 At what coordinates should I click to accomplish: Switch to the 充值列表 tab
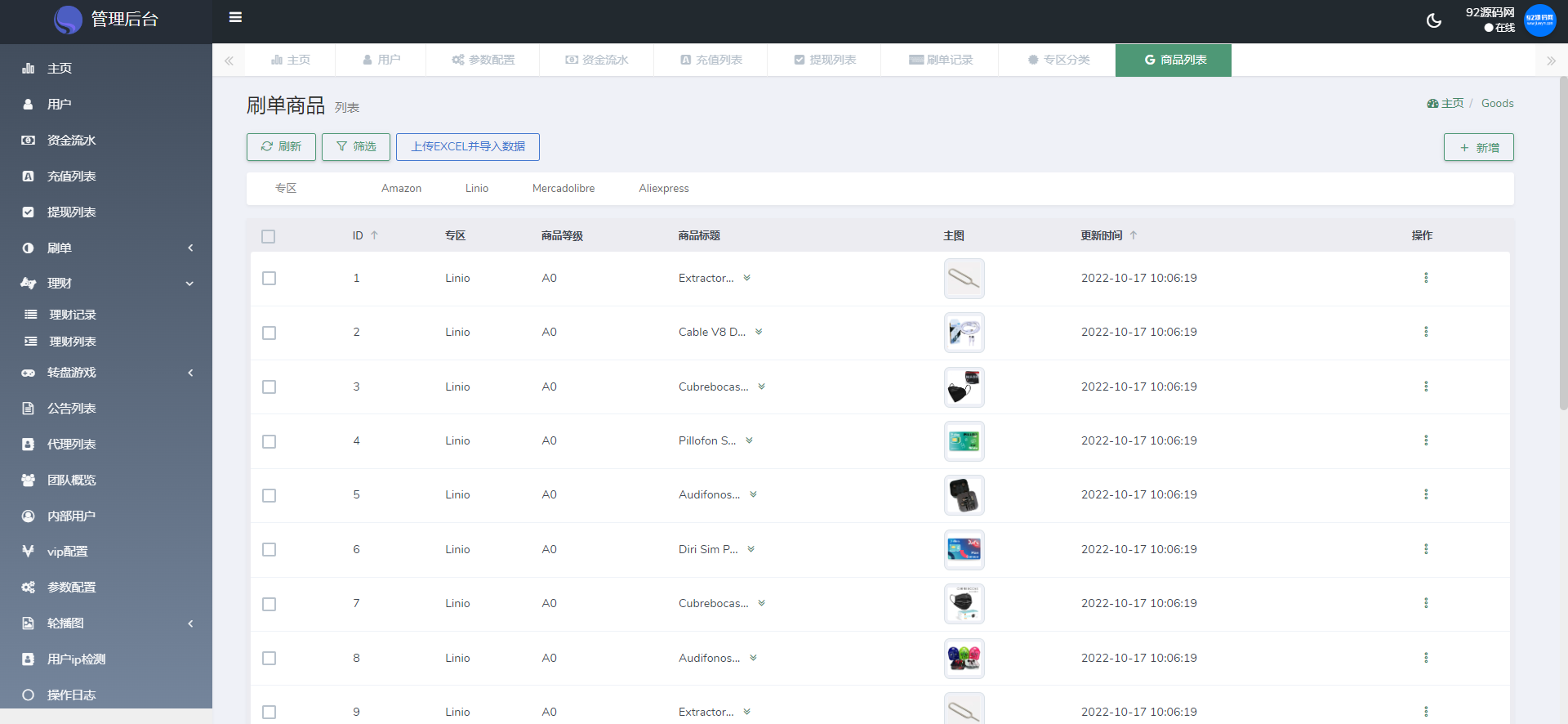tap(710, 60)
